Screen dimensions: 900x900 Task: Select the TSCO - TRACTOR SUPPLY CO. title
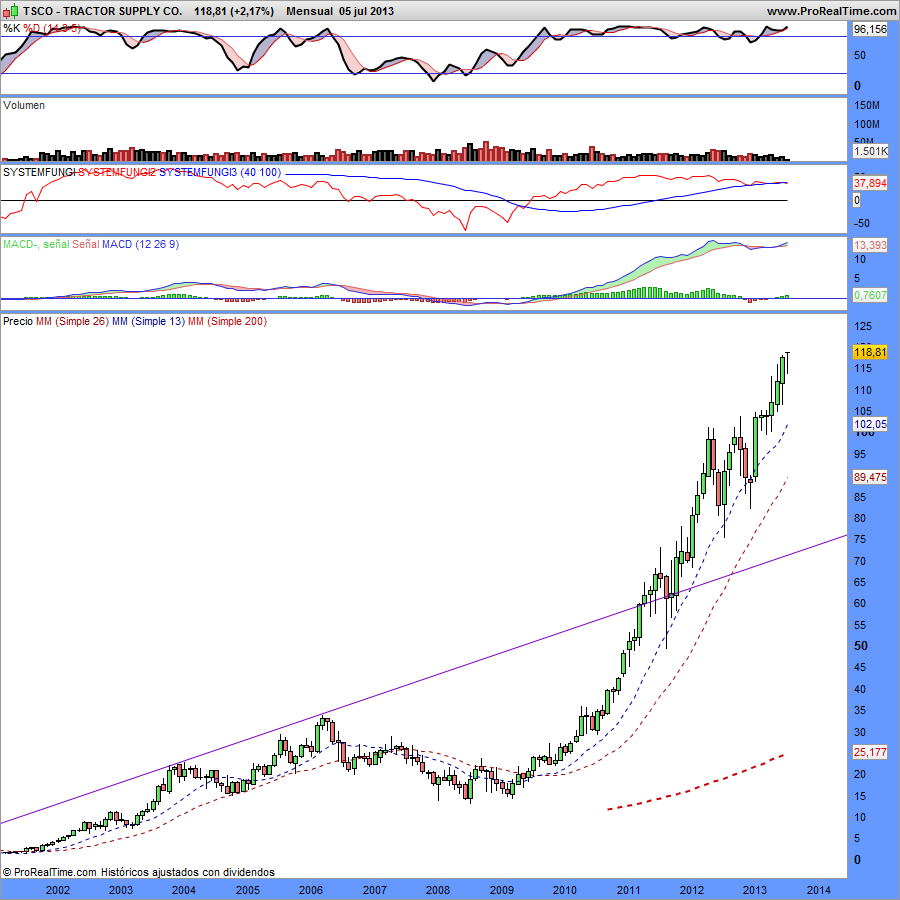coord(102,11)
